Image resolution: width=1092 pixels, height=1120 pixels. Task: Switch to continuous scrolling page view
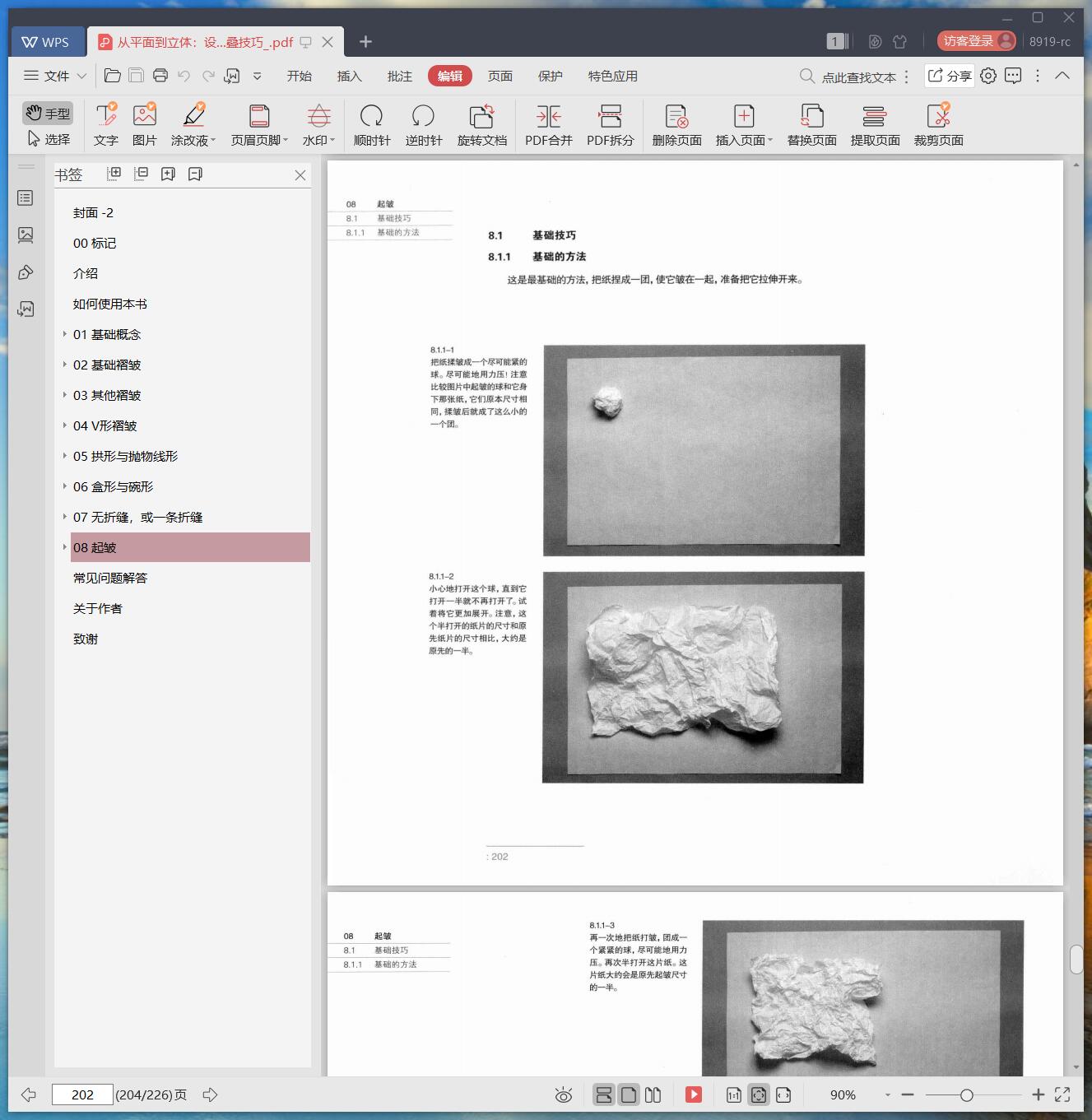[604, 1094]
